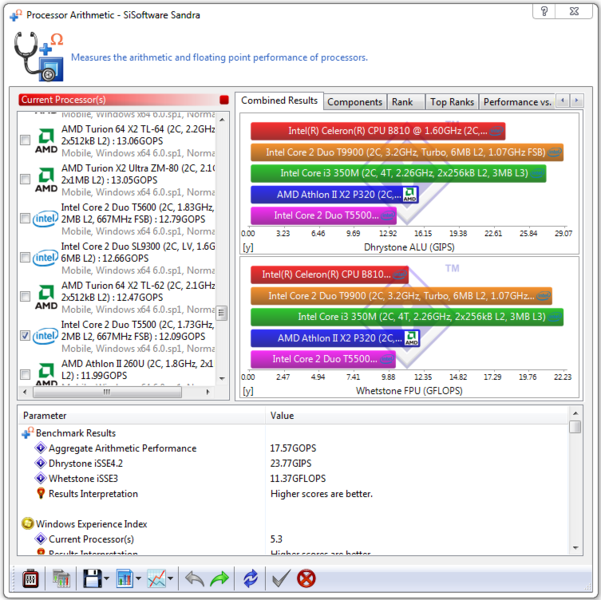Check the AMD Athlon II 260U checkbox
Screen dimensions: 601x600
tap(25, 375)
